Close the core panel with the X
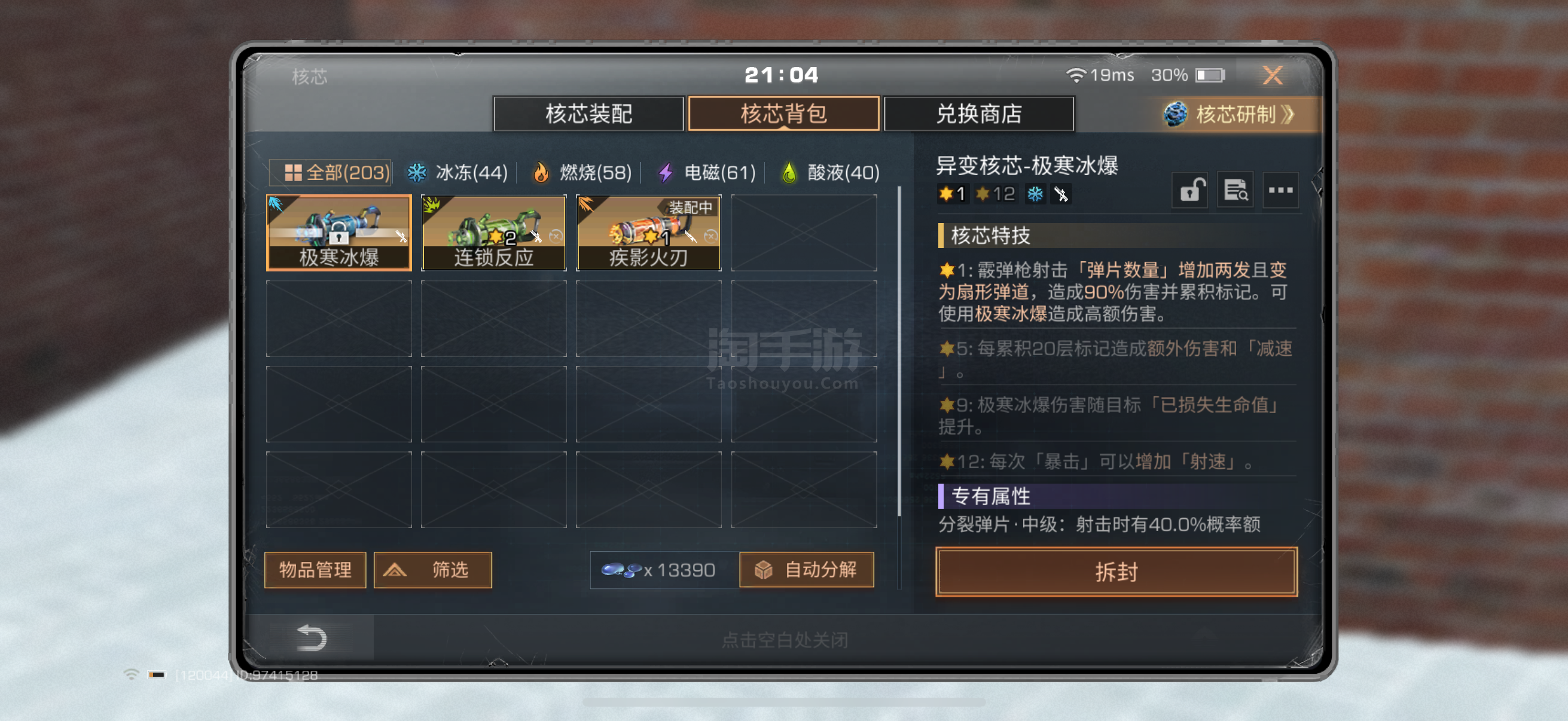Viewport: 1568px width, 721px height. (x=1272, y=75)
